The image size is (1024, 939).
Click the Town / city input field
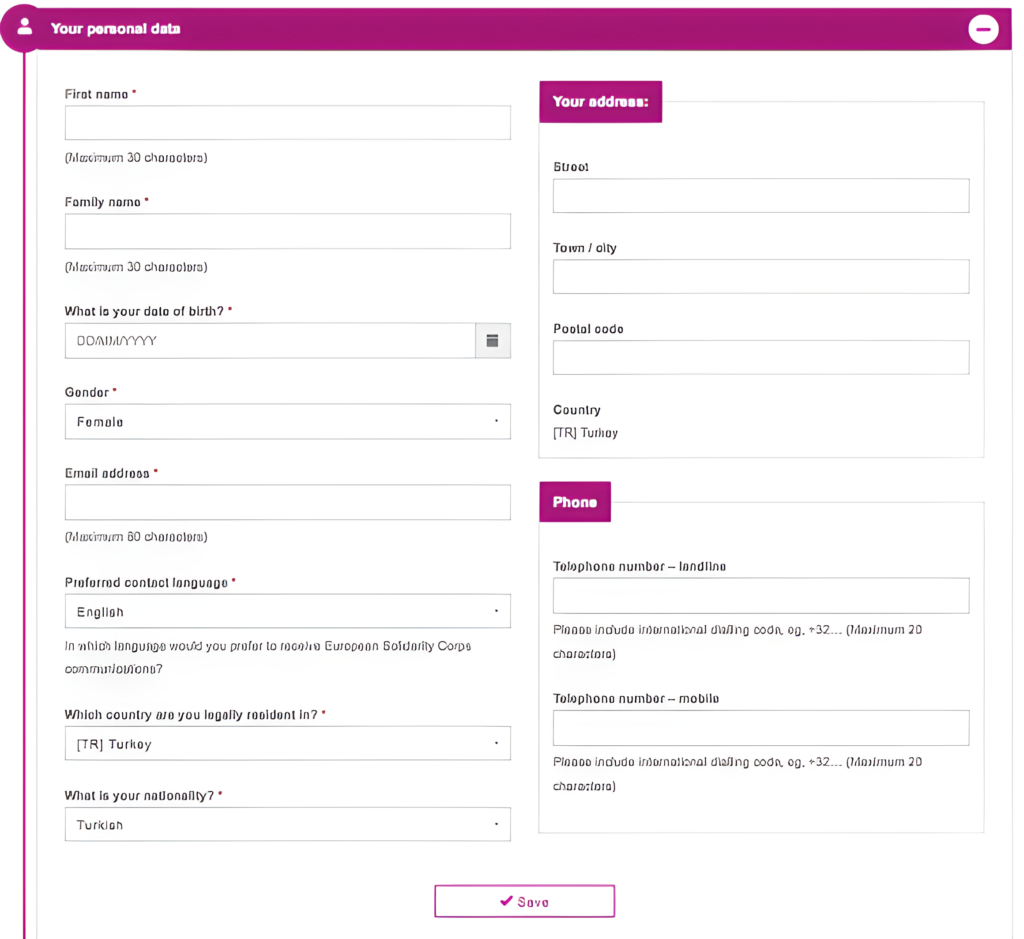click(761, 276)
